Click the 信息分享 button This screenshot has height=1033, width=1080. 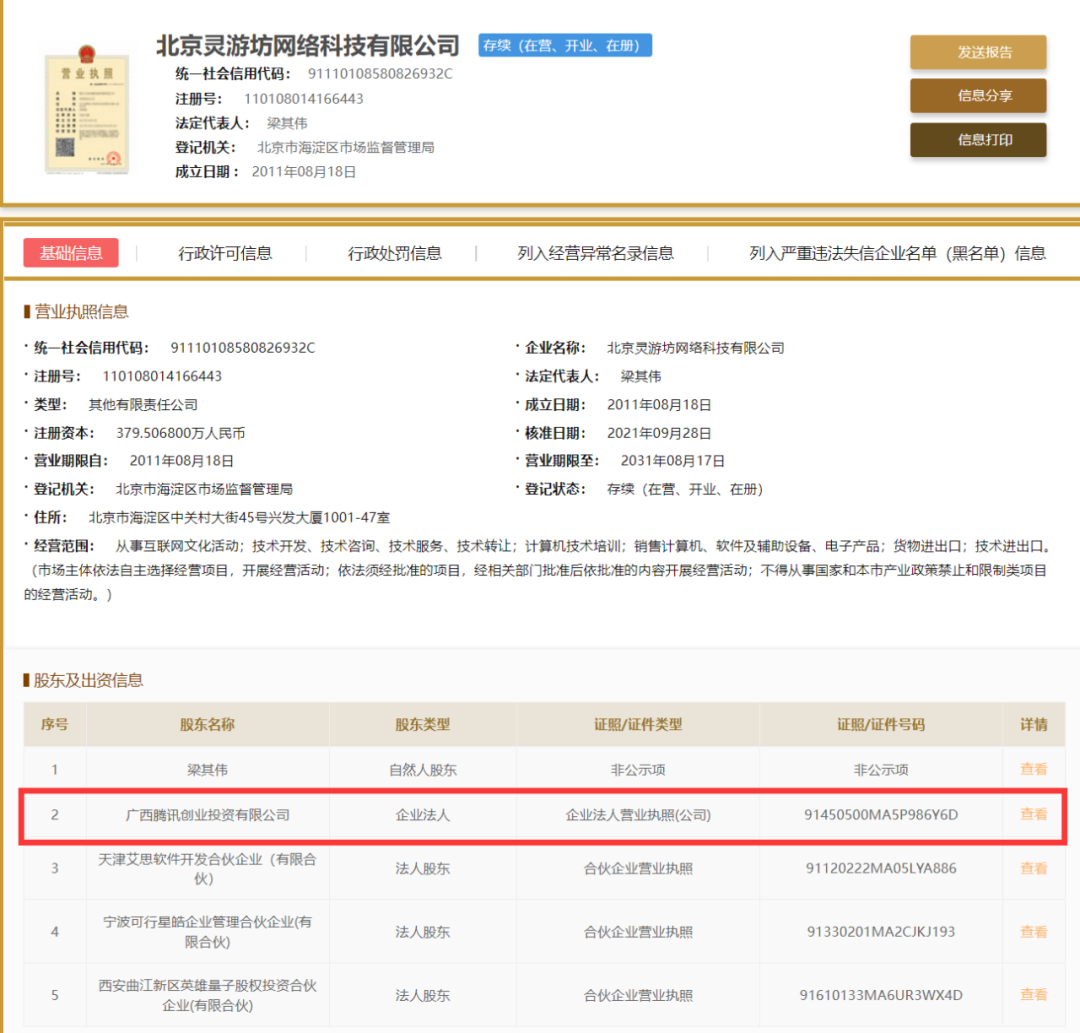click(x=978, y=96)
